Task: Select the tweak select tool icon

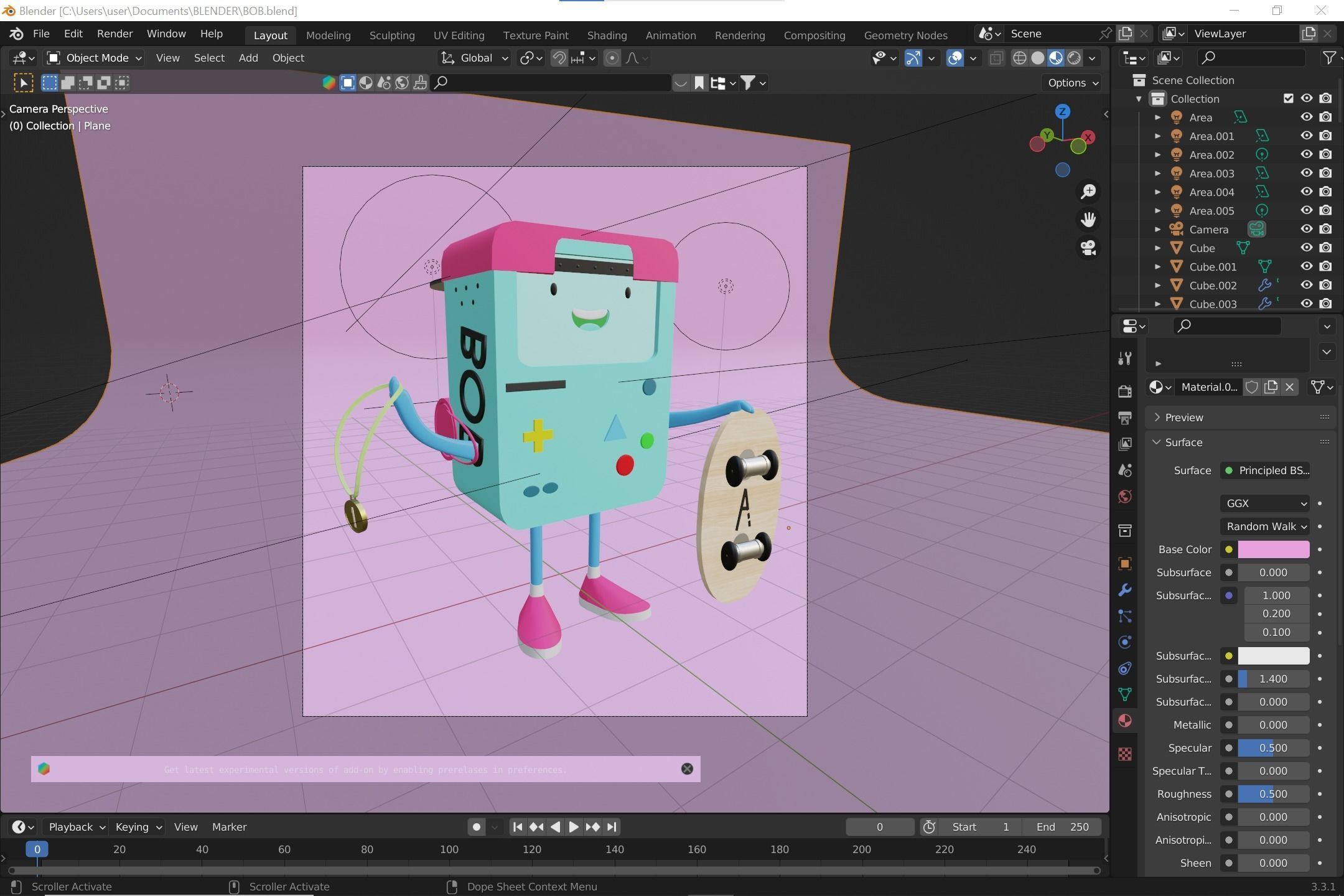Action: point(23,83)
